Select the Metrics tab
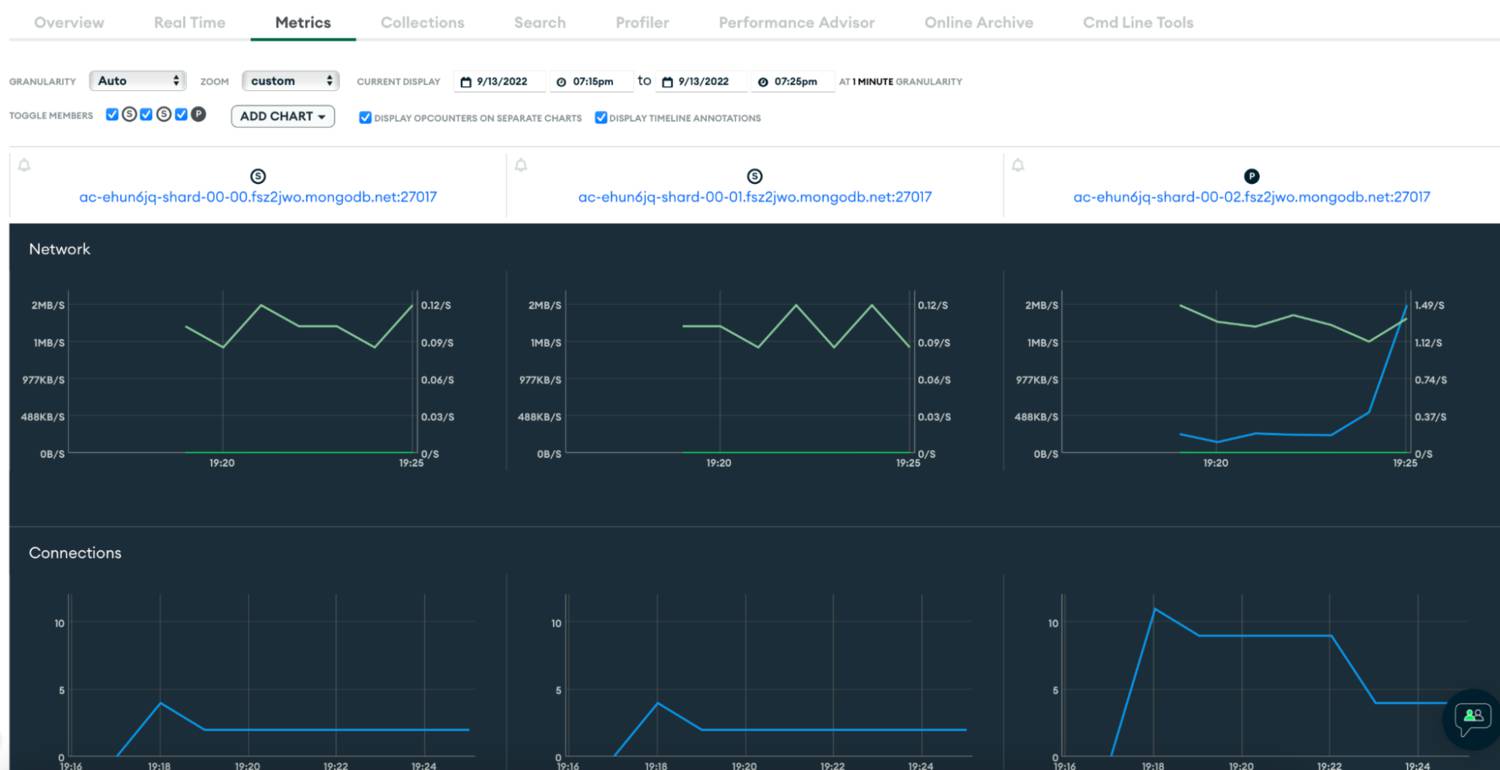Screen dimensions: 1500x770 (303, 22)
